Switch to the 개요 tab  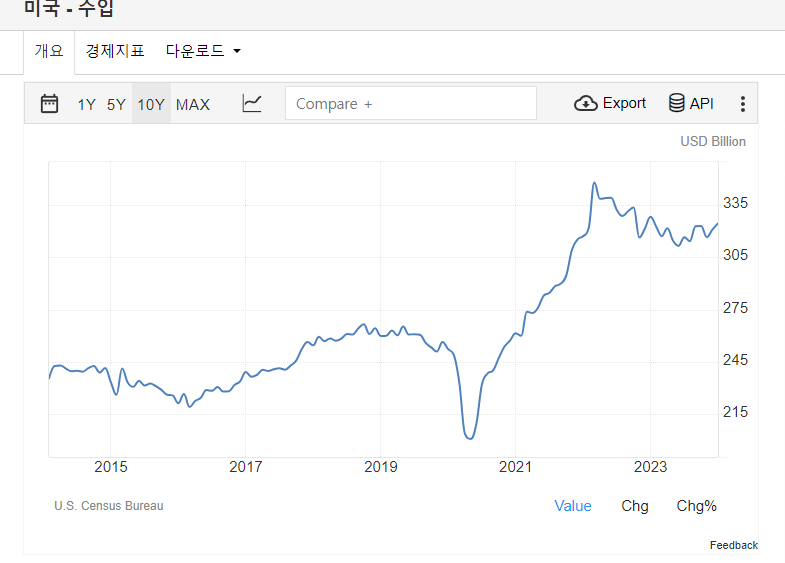pos(49,51)
